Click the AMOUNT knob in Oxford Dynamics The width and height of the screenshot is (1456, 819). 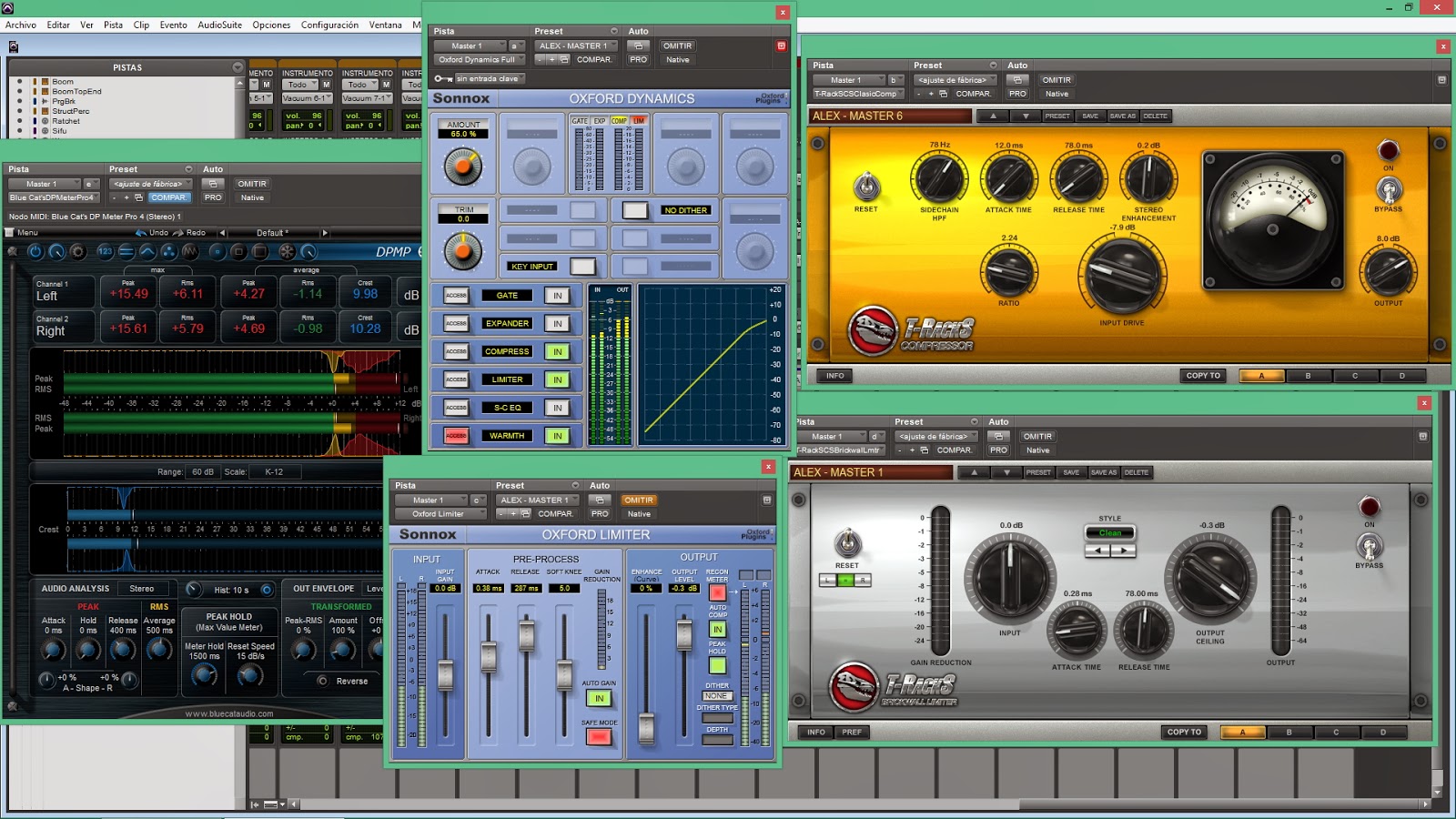(463, 167)
